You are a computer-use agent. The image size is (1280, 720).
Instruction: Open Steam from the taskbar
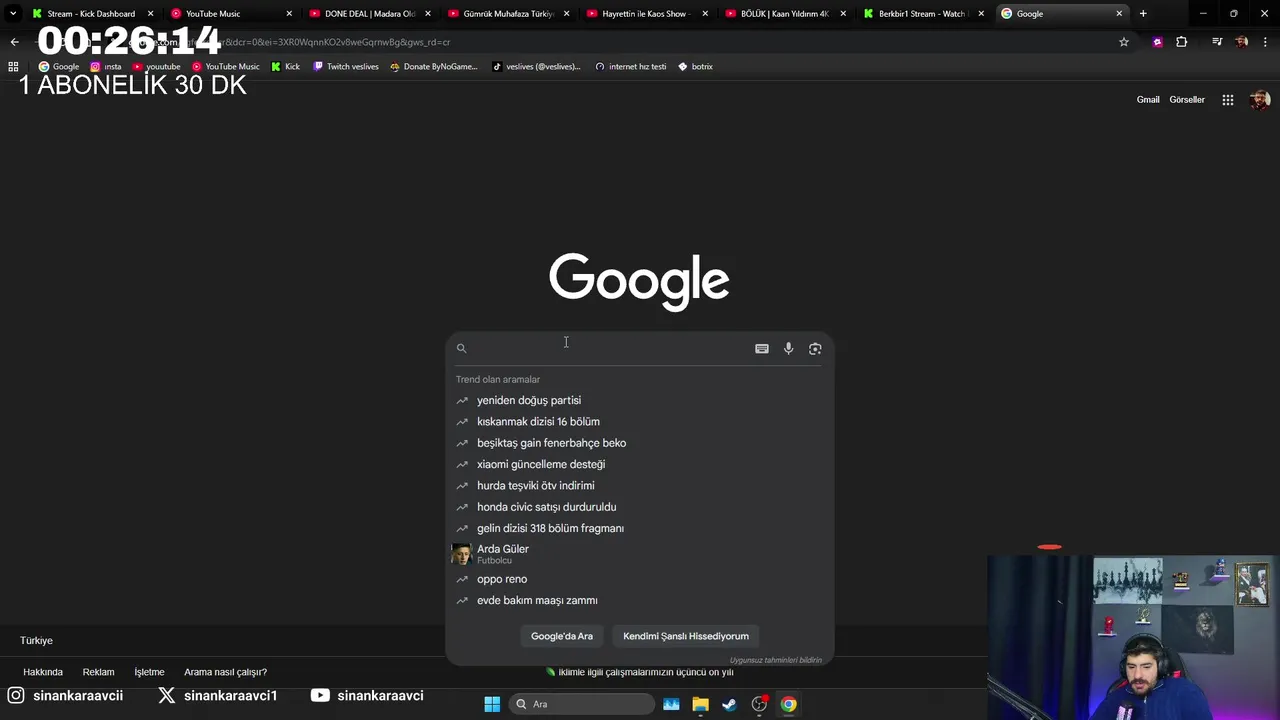(x=729, y=704)
